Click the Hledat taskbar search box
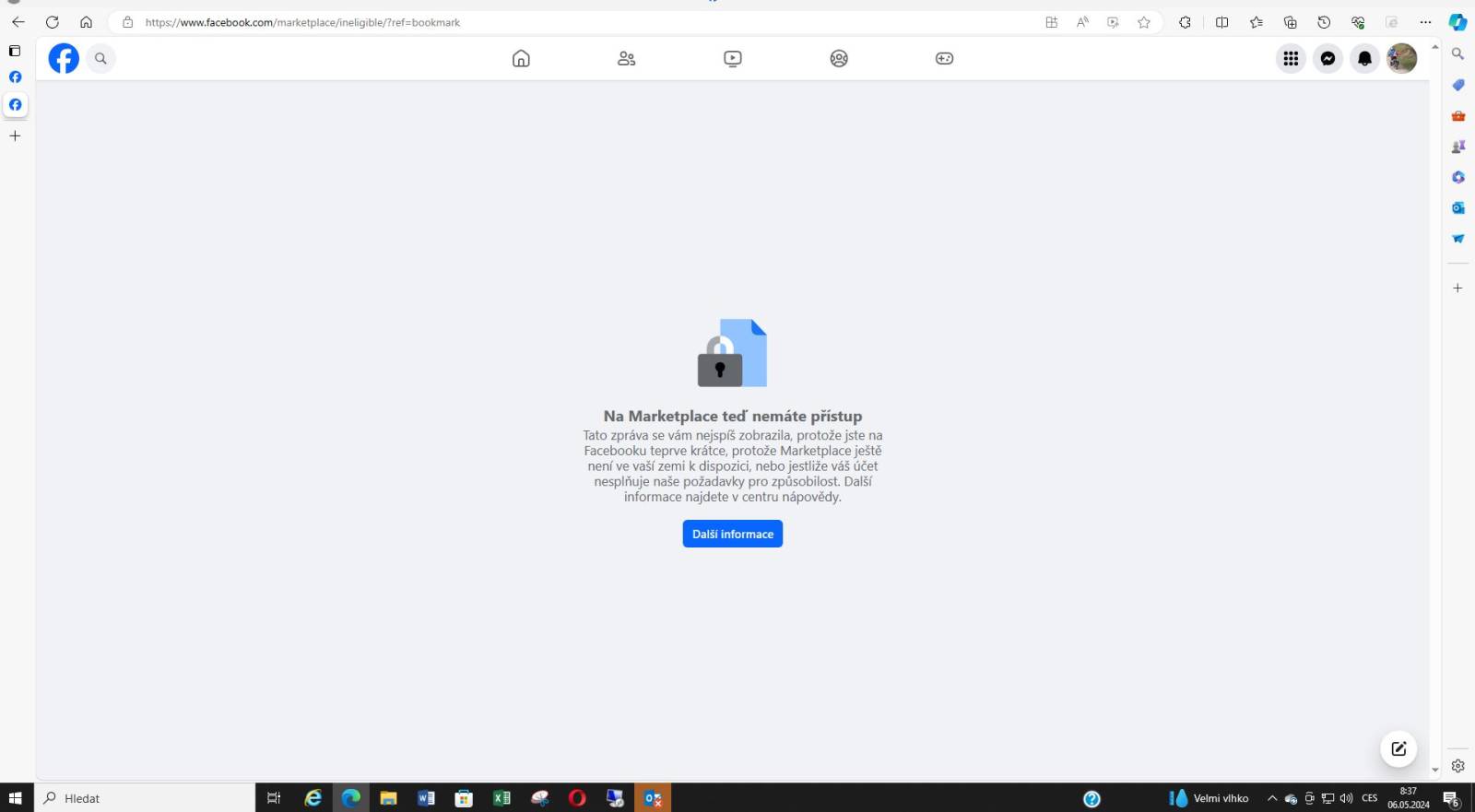Screen dimensions: 1475x812 [145, 798]
